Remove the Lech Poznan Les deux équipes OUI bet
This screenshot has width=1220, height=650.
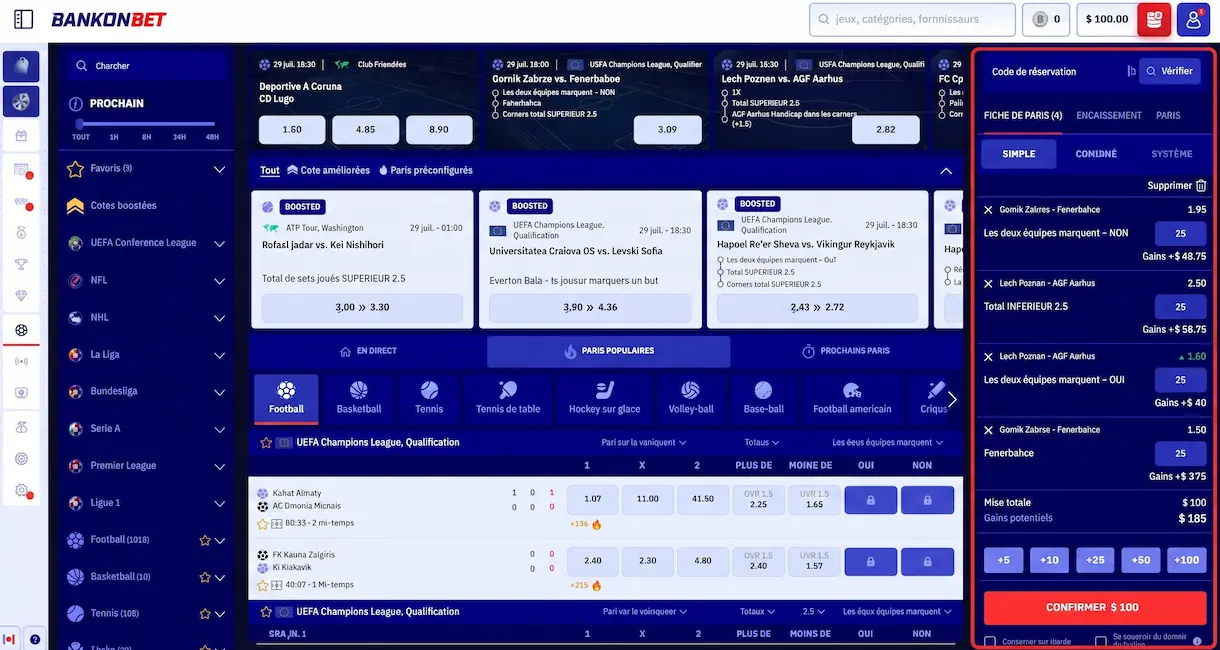[988, 356]
